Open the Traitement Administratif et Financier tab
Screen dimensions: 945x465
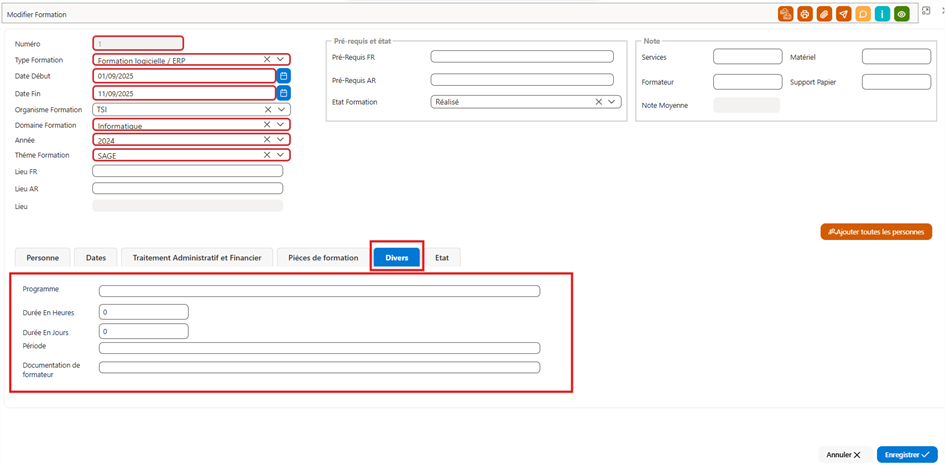coord(197,257)
